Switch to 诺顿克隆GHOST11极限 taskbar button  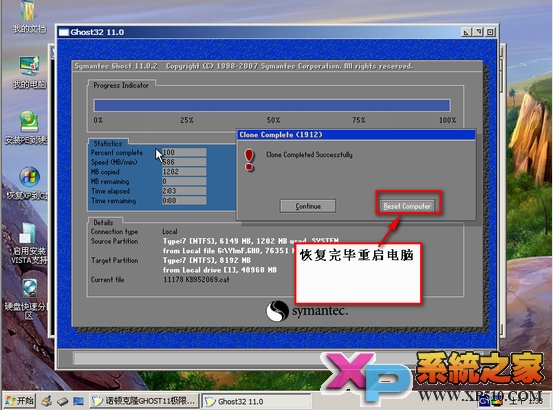[143, 401]
